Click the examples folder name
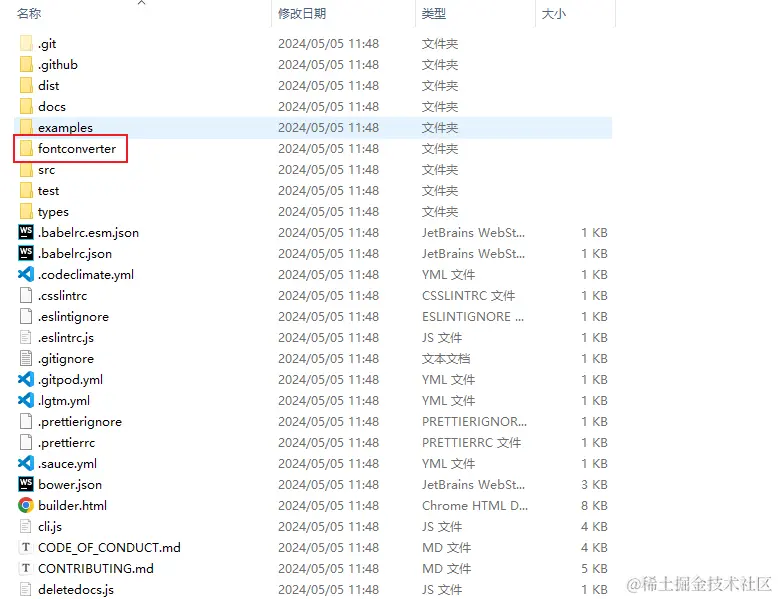The height and width of the screenshot is (599, 778). [65, 128]
